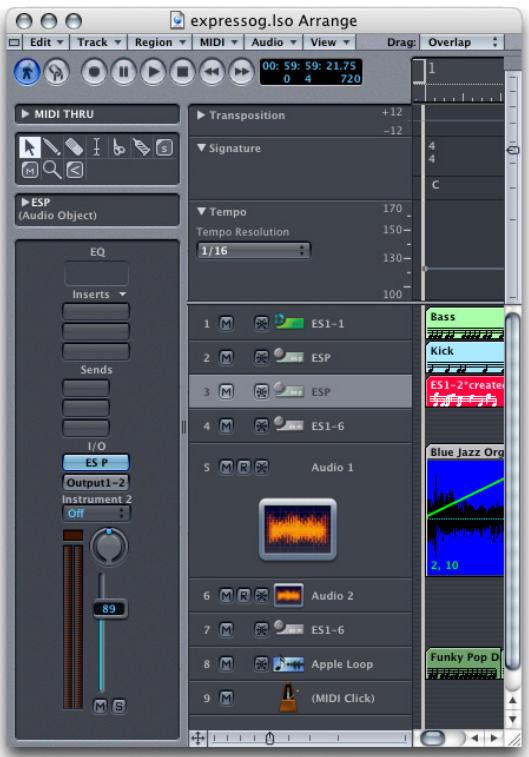The height and width of the screenshot is (757, 529).
Task: Collapse the Signature global track
Action: pos(202,148)
